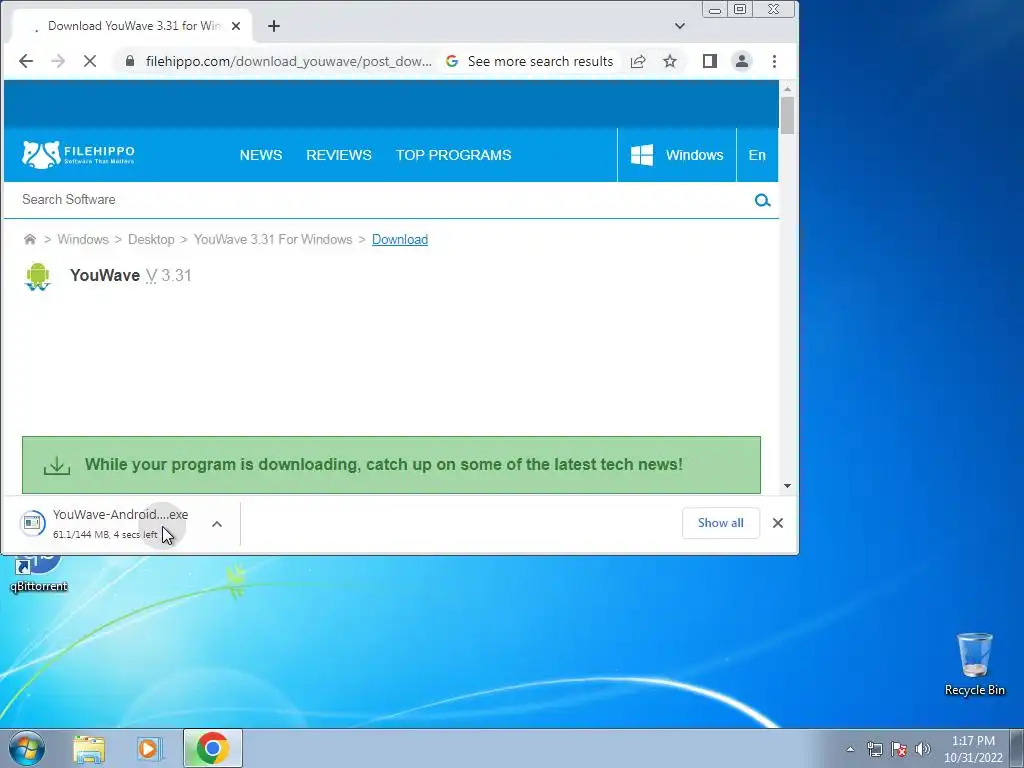Image resolution: width=1024 pixels, height=768 pixels.
Task: Open the volume tray icon
Action: pyautogui.click(x=923, y=749)
